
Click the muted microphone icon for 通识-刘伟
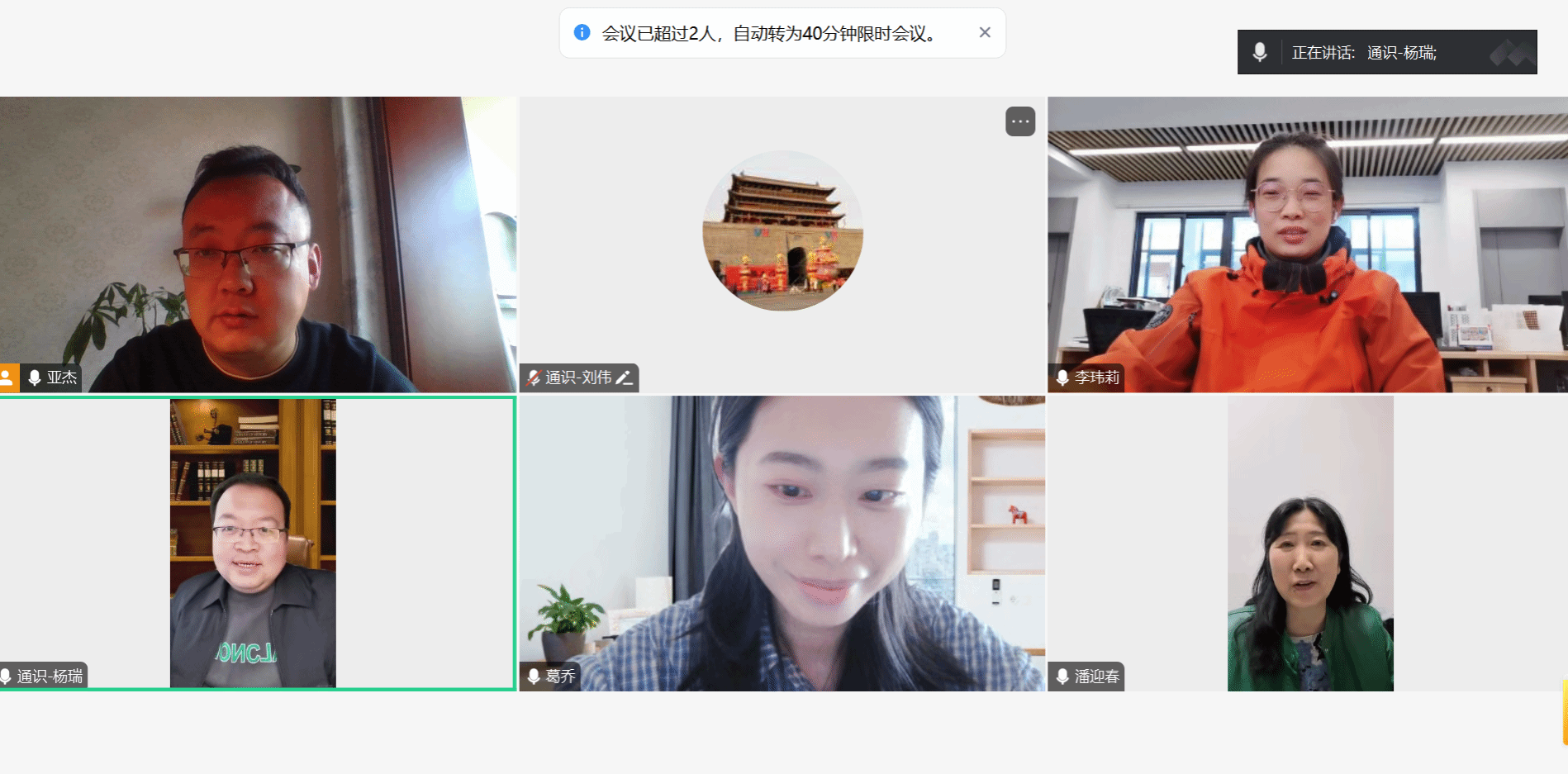tap(534, 378)
